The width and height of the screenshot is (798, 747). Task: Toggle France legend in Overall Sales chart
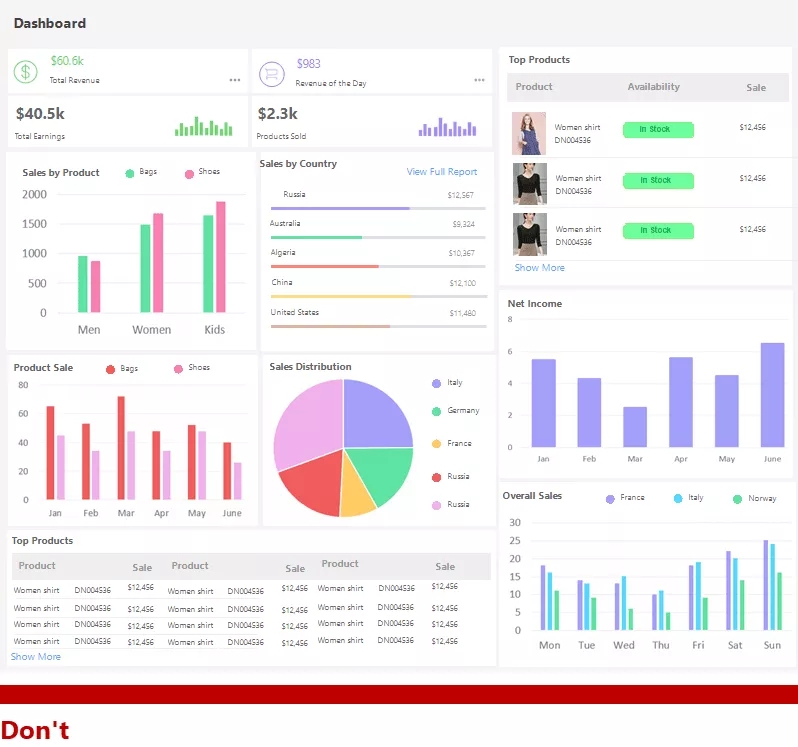coord(625,498)
